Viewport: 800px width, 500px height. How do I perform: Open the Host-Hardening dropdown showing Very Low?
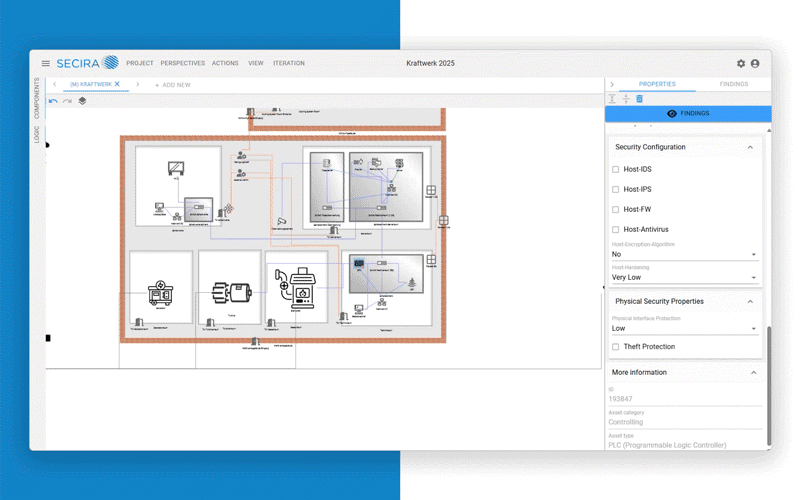684,277
